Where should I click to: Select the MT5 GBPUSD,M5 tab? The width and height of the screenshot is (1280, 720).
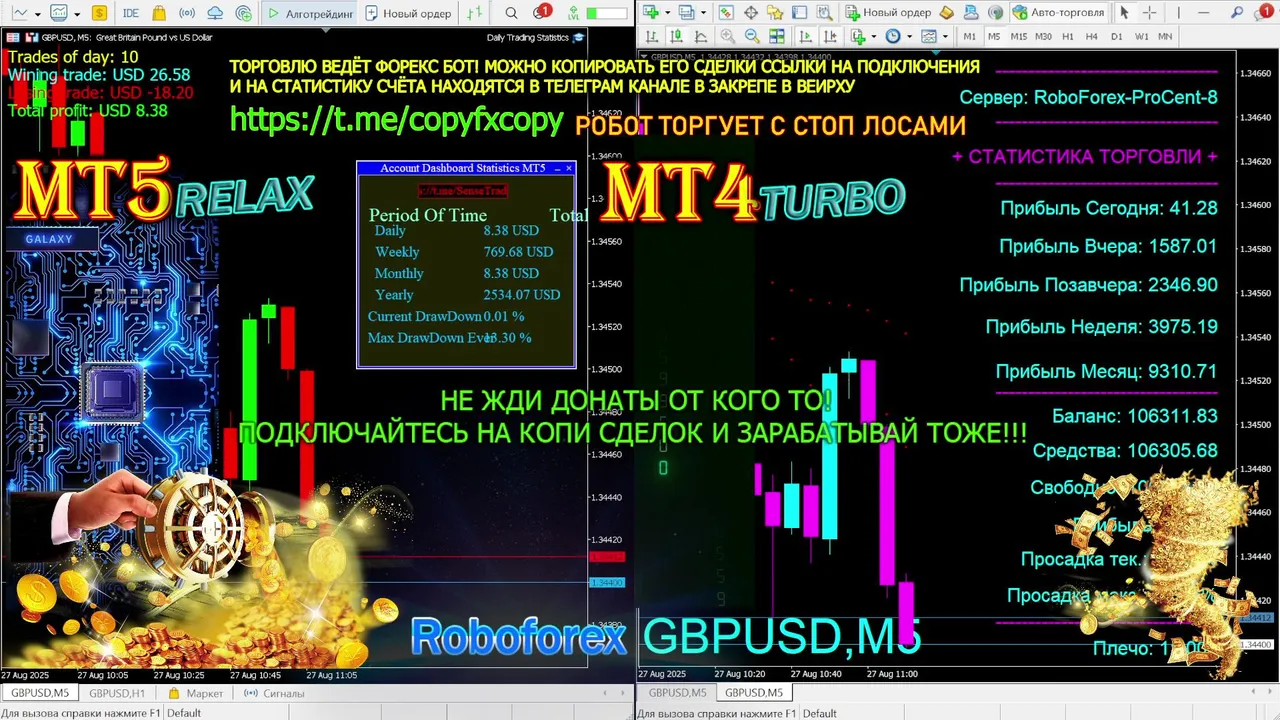point(40,693)
